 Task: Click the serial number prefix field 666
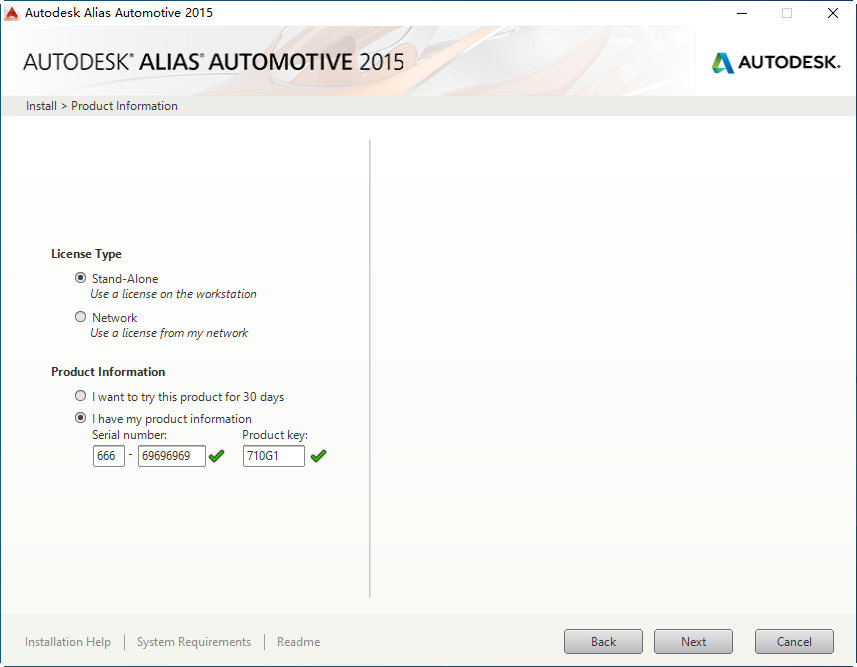click(109, 456)
